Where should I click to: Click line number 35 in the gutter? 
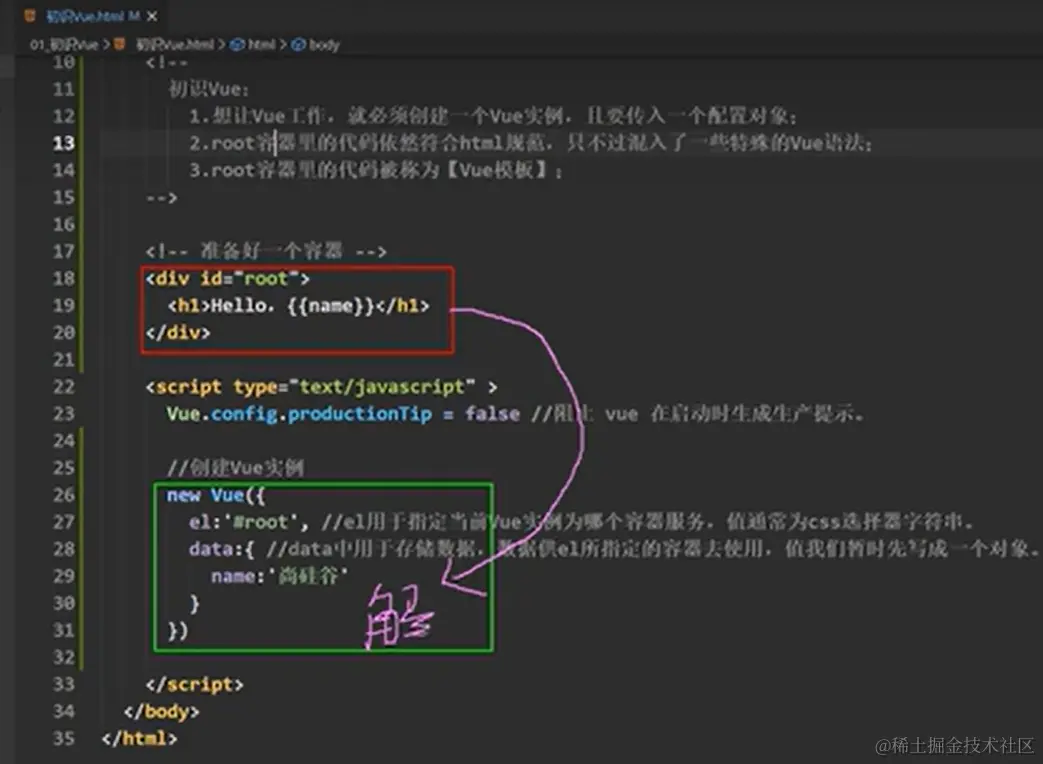(64, 738)
